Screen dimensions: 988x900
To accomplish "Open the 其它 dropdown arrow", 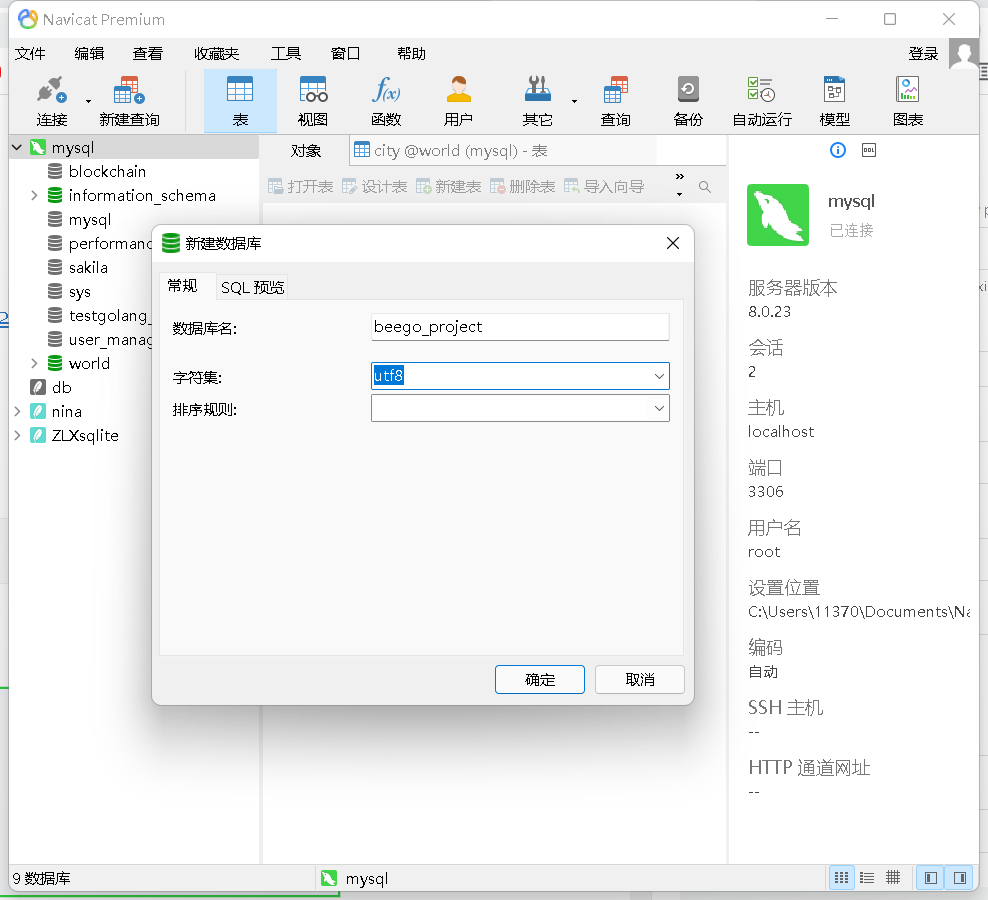I will tap(574, 101).
